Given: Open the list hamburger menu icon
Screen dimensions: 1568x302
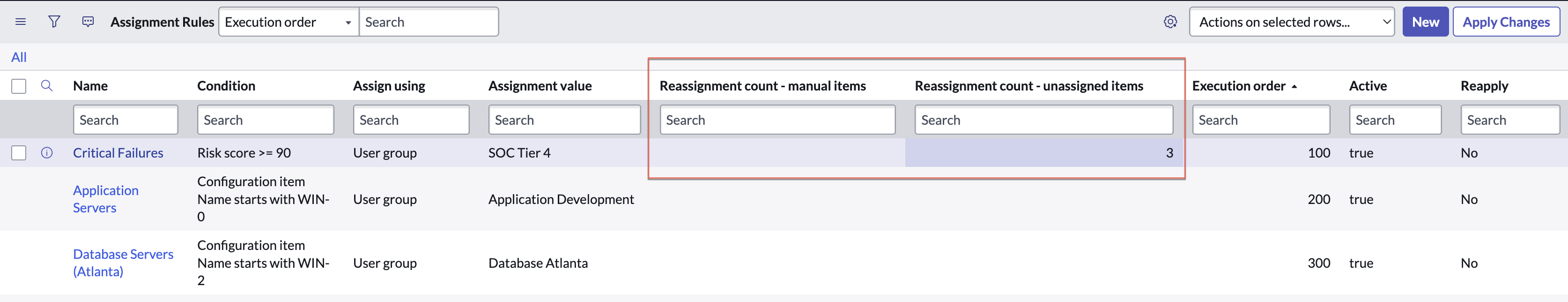Looking at the screenshot, I should pyautogui.click(x=21, y=22).
